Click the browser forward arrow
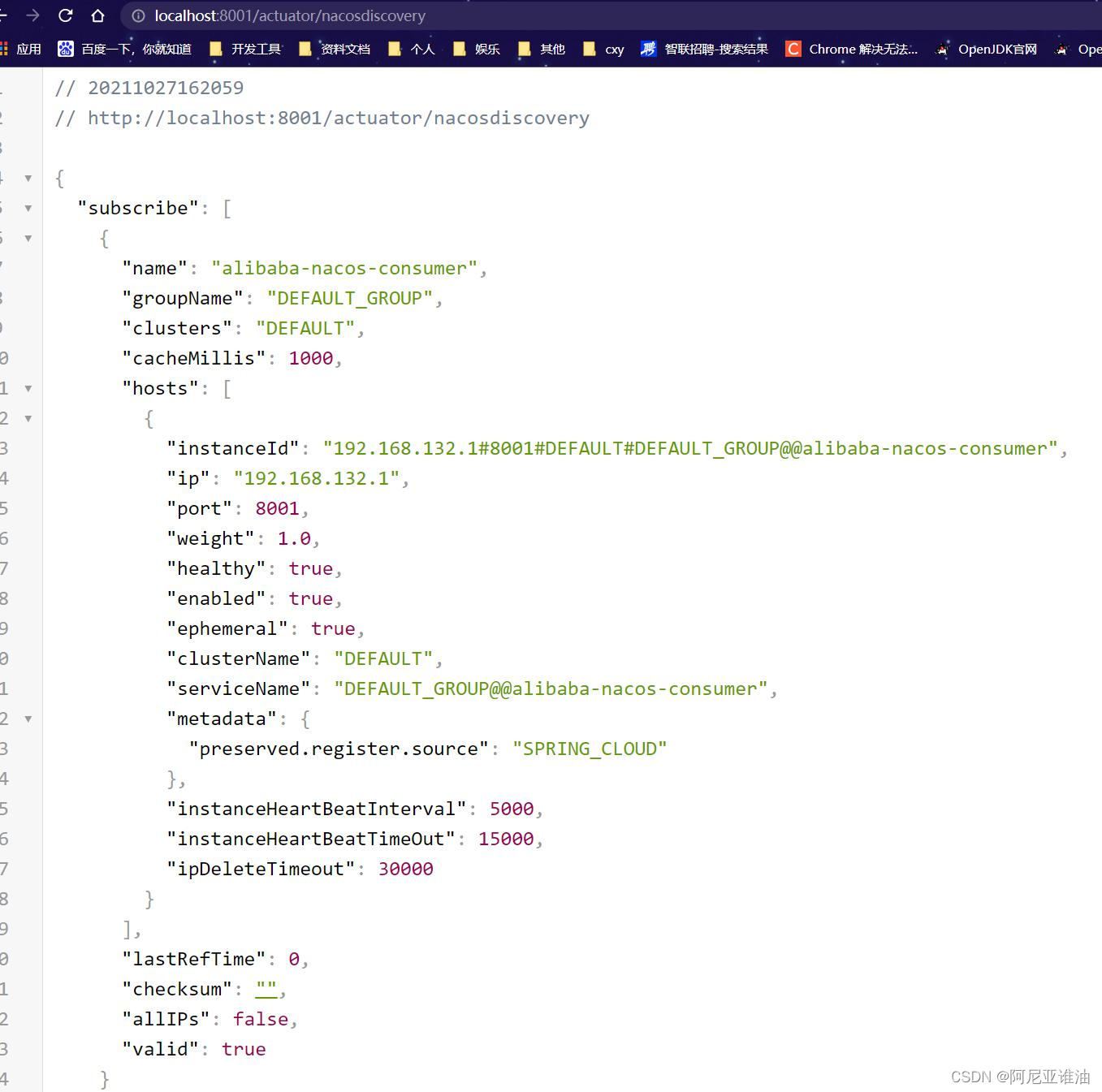Screen dimensions: 1102x1092 click(x=32, y=15)
